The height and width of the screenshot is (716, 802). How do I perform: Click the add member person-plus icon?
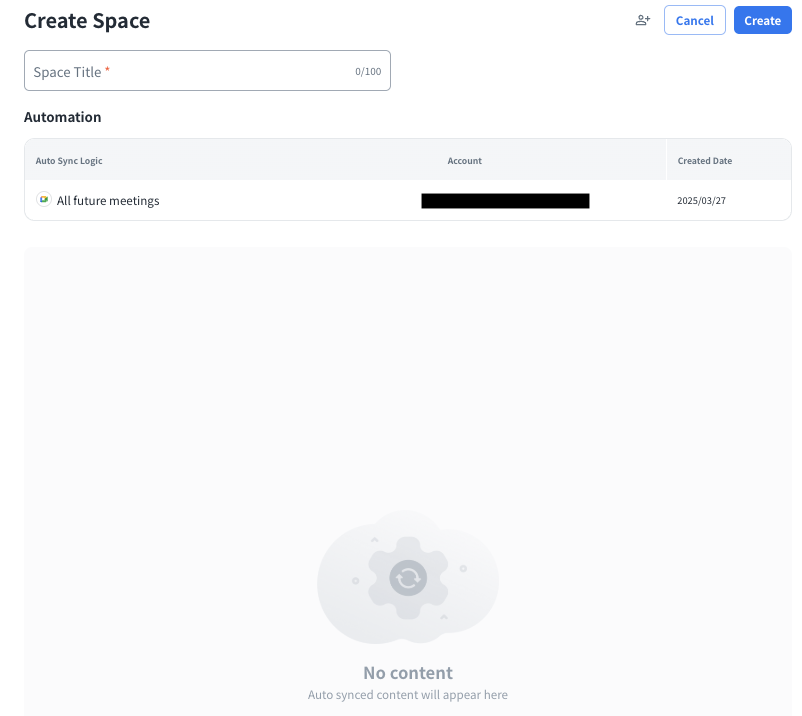coord(643,20)
